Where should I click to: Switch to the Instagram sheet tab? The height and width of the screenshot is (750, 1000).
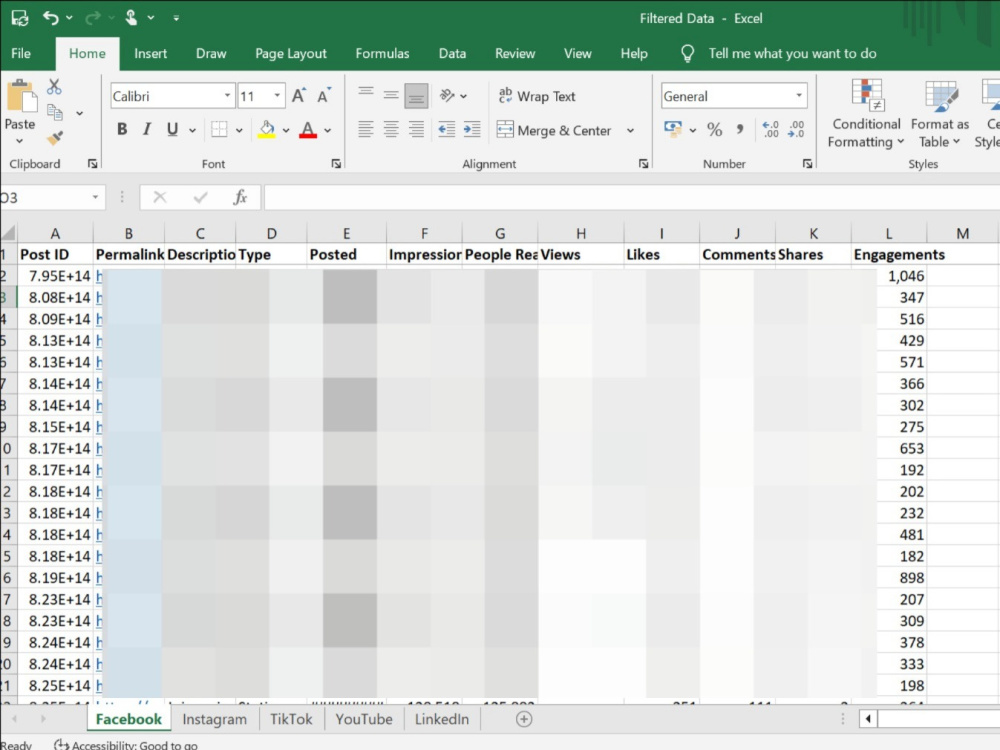214,719
